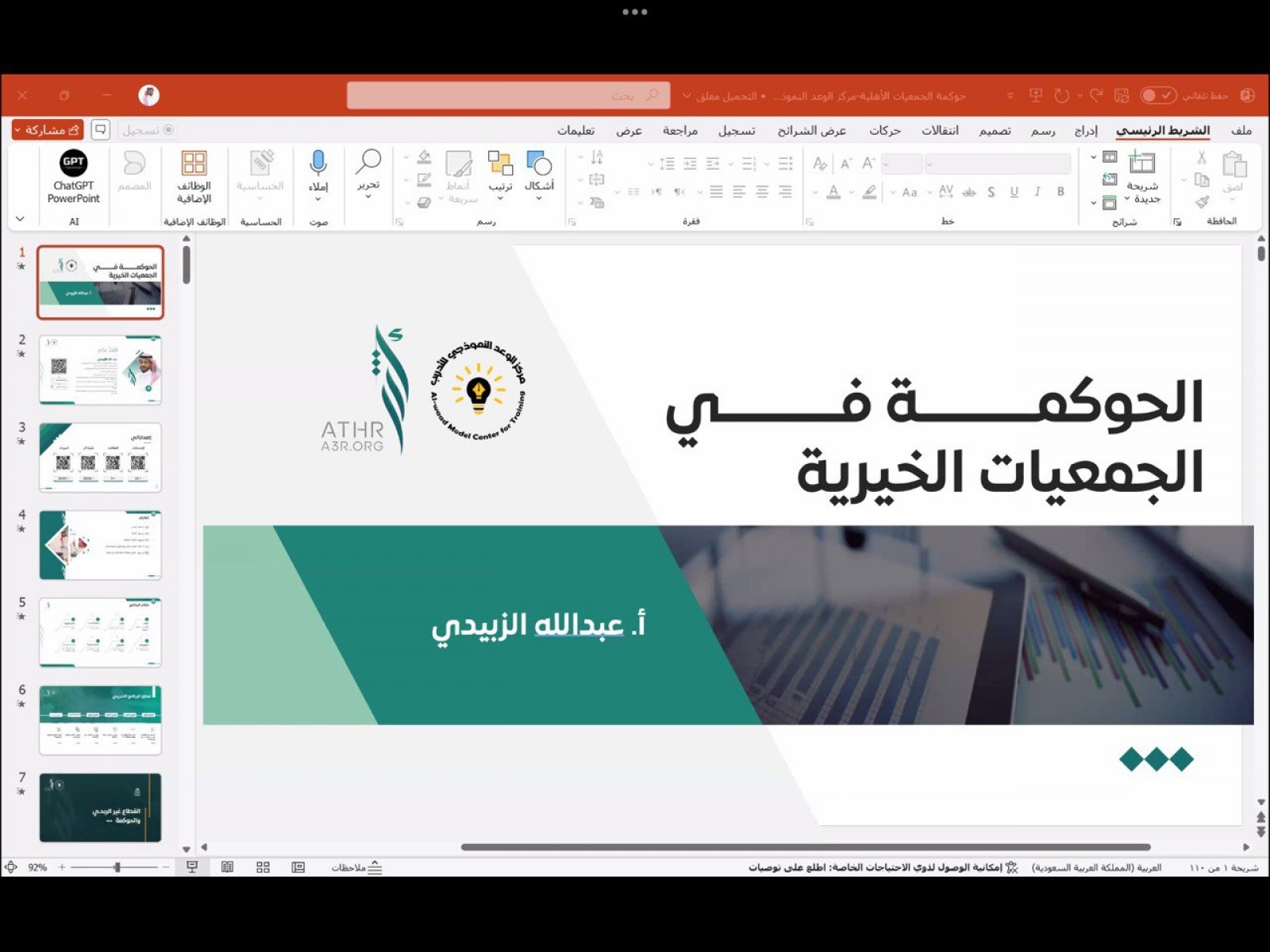The height and width of the screenshot is (952, 1270).
Task: Toggle bulleted list formatting
Action: pos(786,163)
